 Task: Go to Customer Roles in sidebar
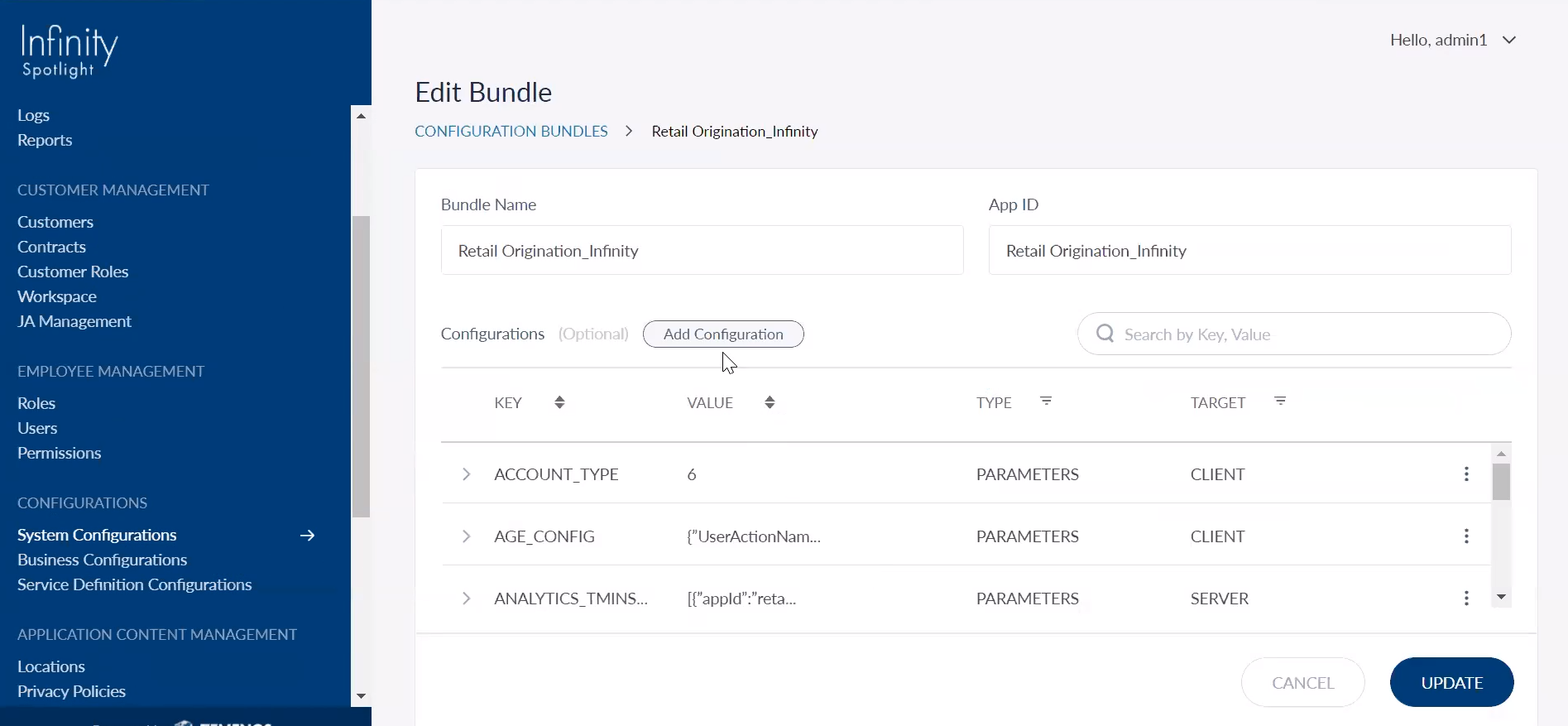[x=73, y=272]
